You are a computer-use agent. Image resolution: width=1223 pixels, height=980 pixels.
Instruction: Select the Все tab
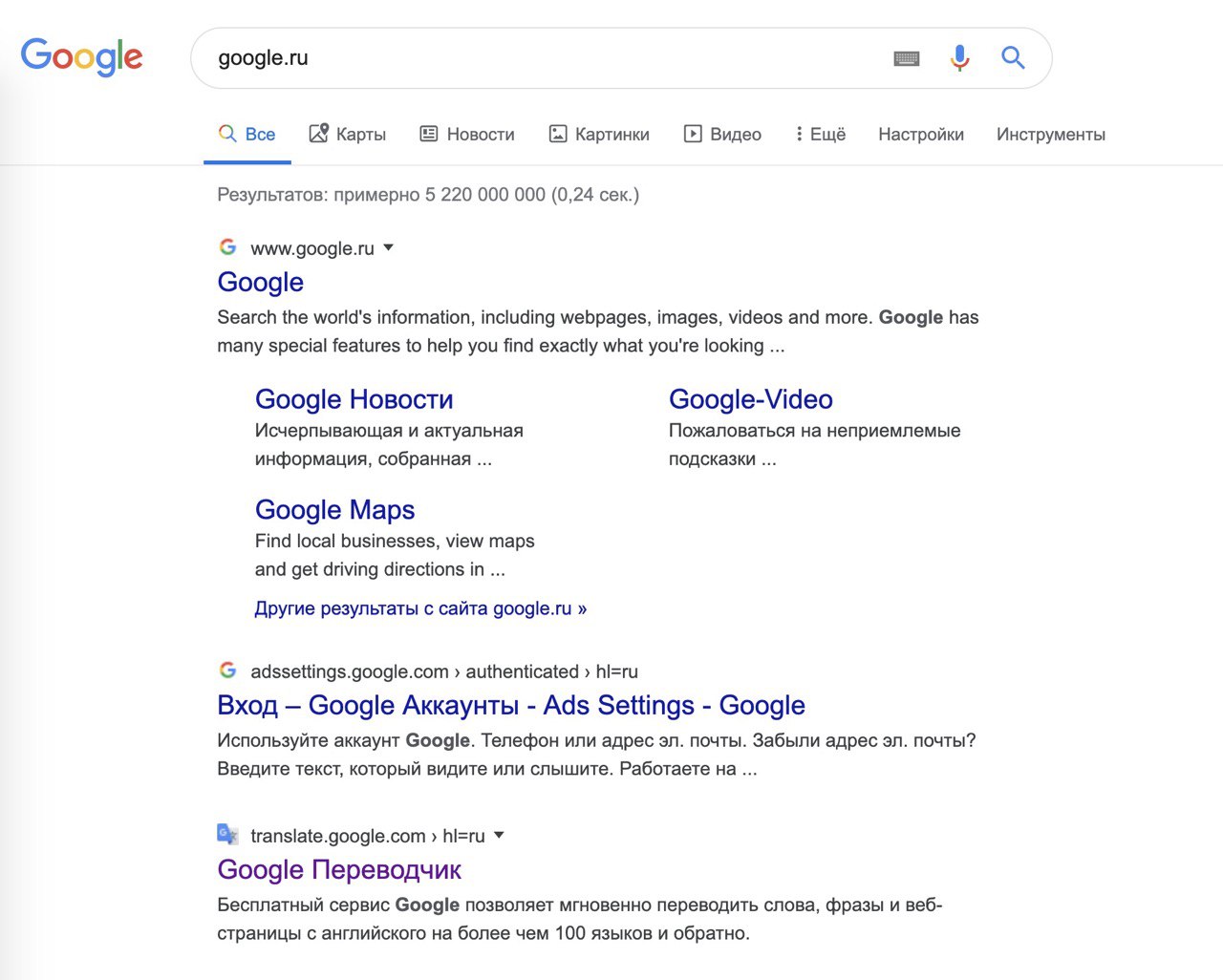coord(247,135)
